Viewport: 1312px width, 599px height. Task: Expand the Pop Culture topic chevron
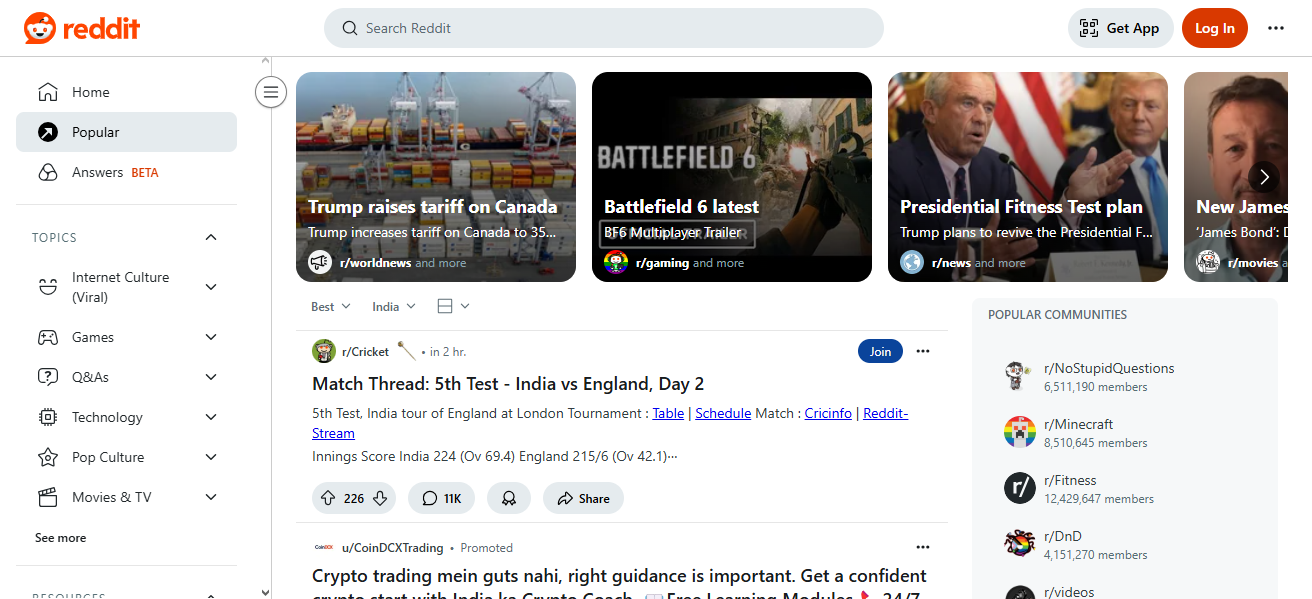click(x=211, y=457)
